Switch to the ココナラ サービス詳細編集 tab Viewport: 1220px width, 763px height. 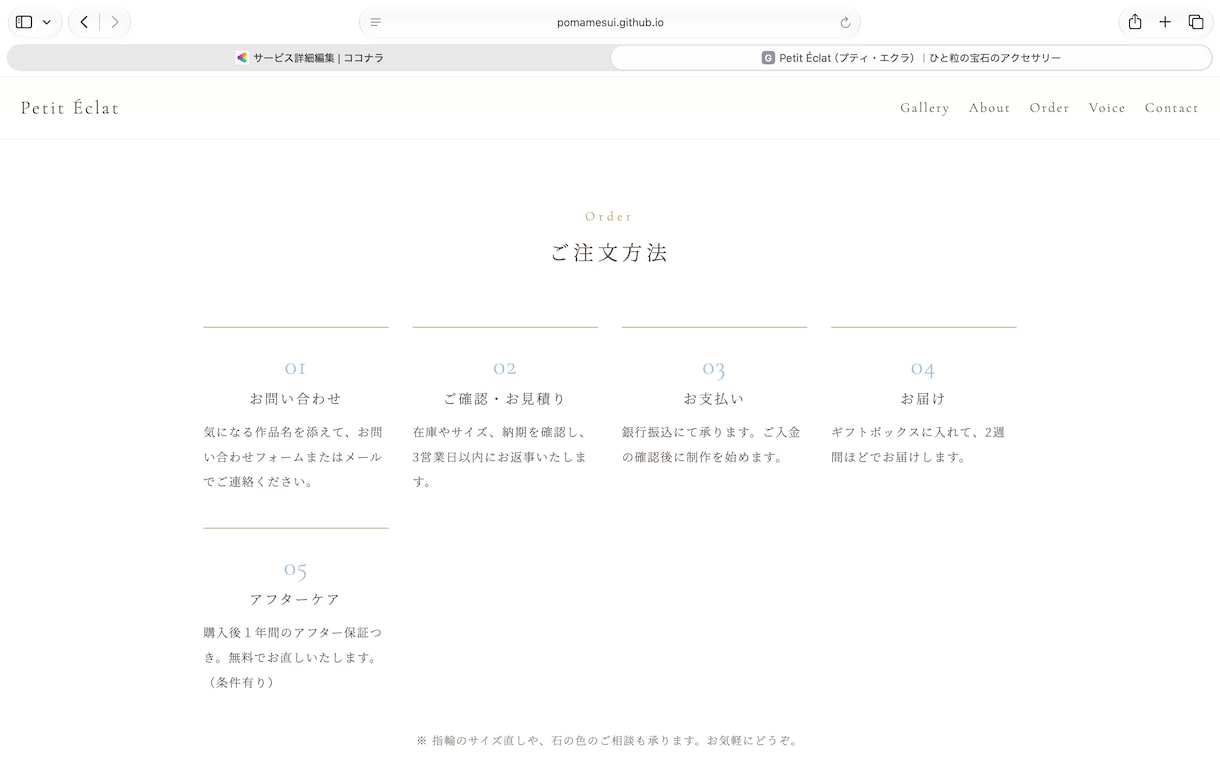pyautogui.click(x=309, y=58)
